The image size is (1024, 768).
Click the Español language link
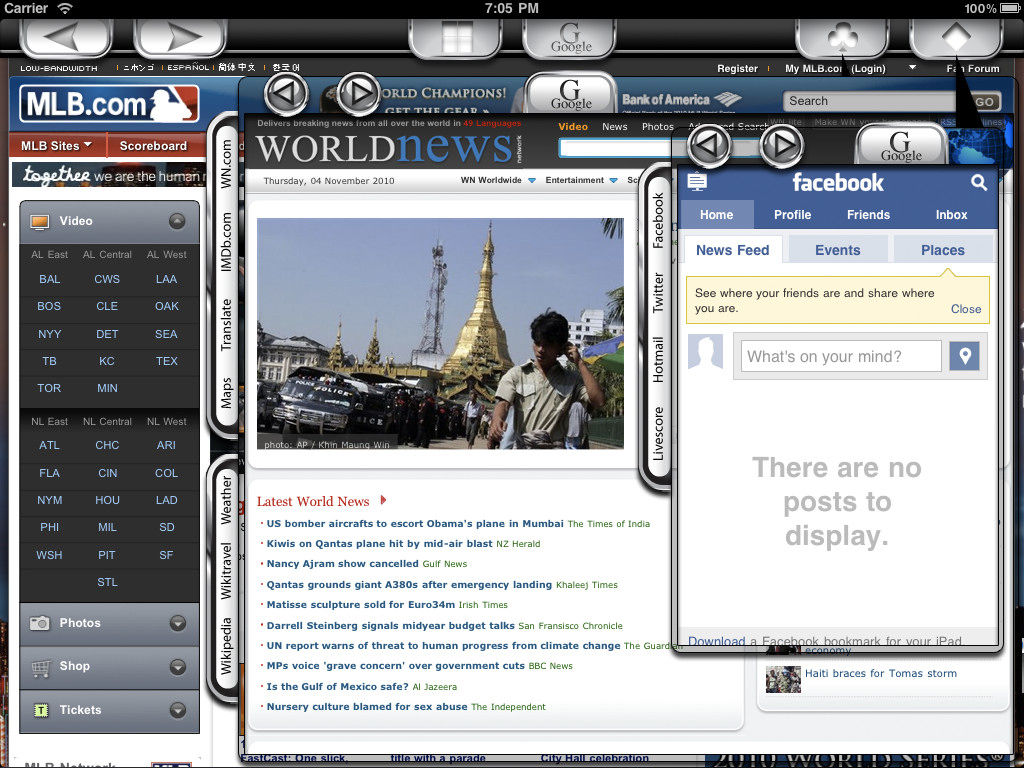click(188, 67)
